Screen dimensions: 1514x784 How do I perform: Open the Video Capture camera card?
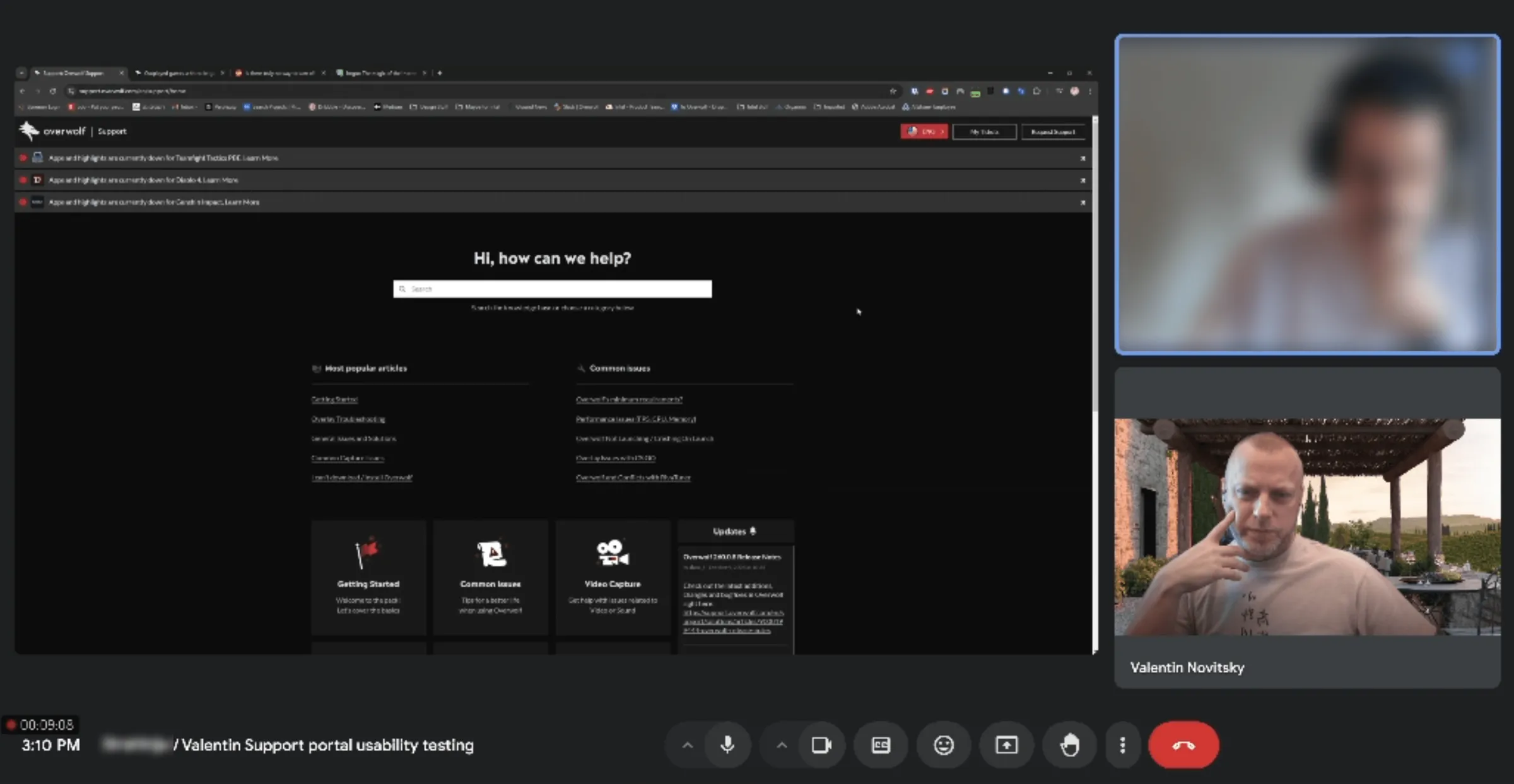[x=613, y=577]
